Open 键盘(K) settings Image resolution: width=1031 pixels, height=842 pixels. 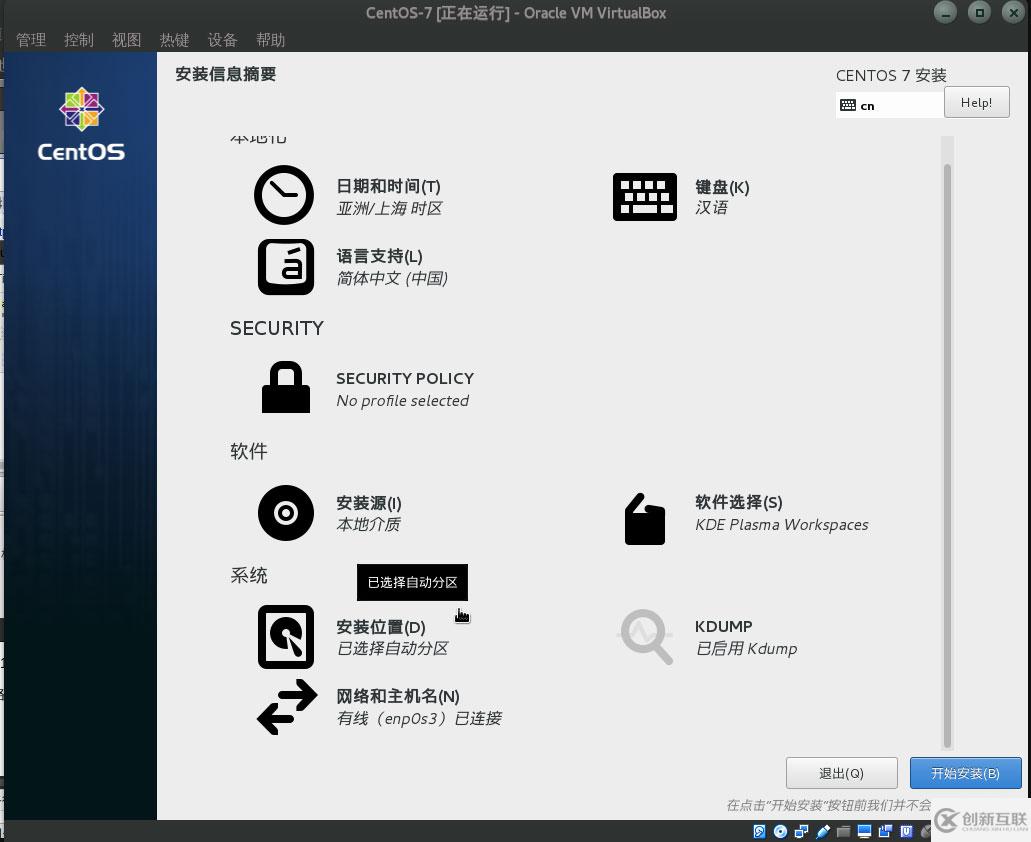(722, 187)
